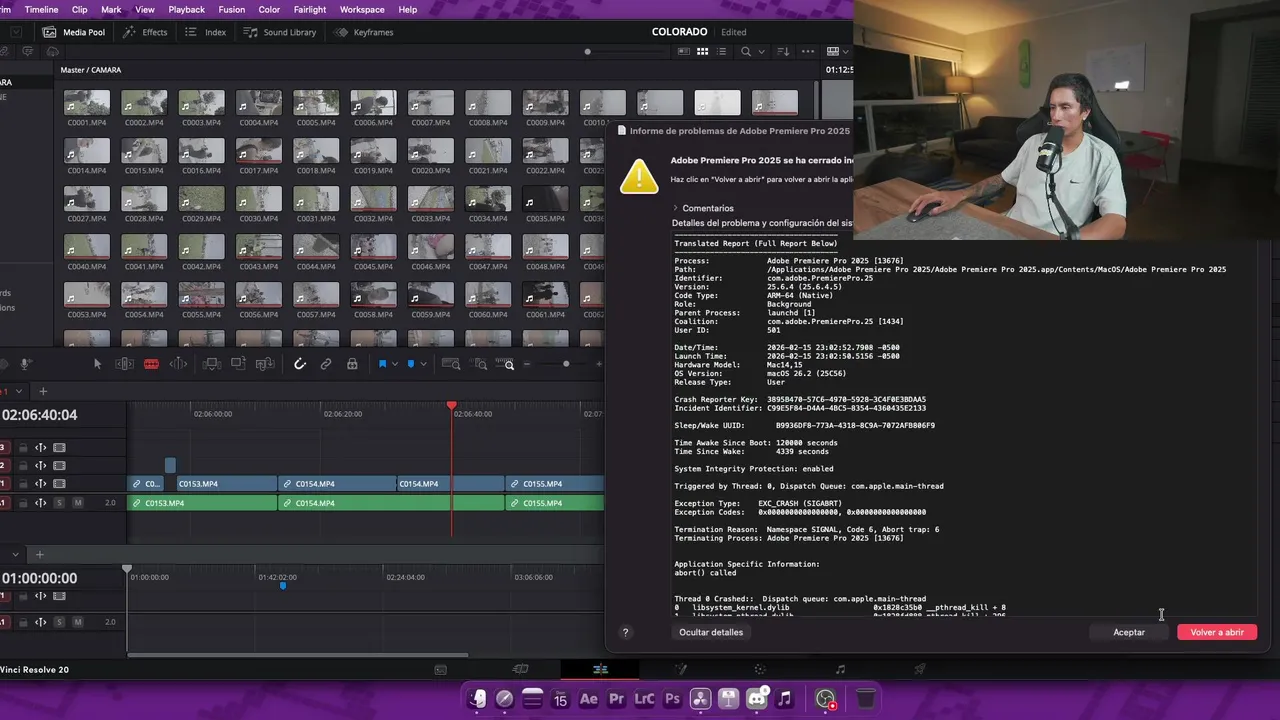
Task: Toggle the Linked Selection chain icon
Action: tap(326, 364)
